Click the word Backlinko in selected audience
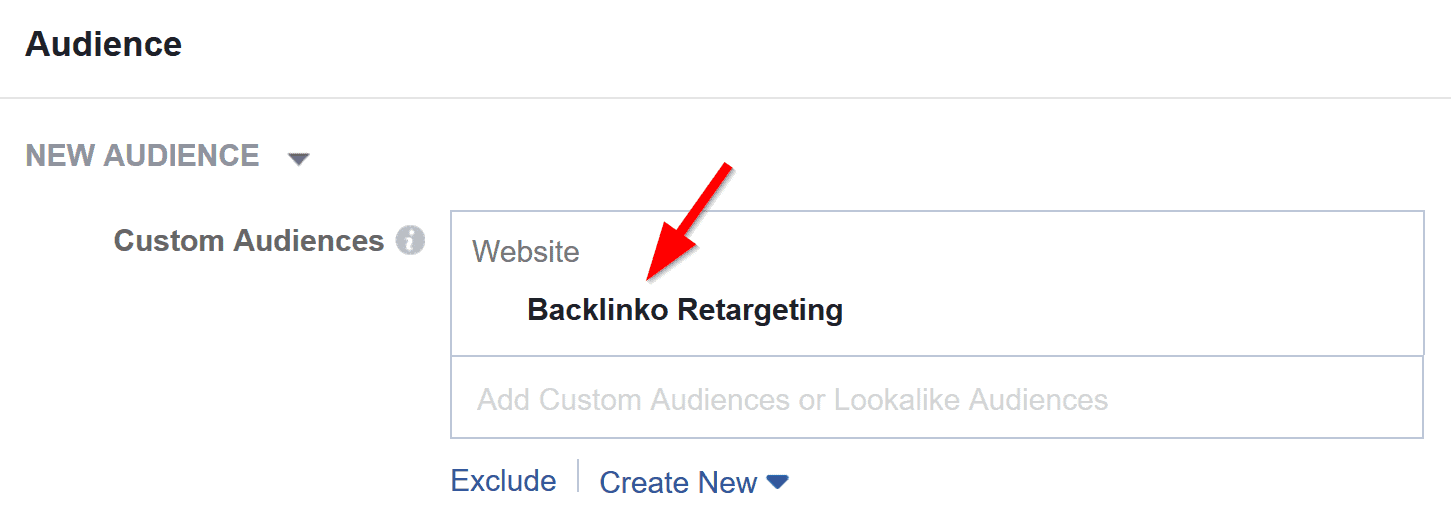Screen dimensions: 1451x526 [x=598, y=310]
